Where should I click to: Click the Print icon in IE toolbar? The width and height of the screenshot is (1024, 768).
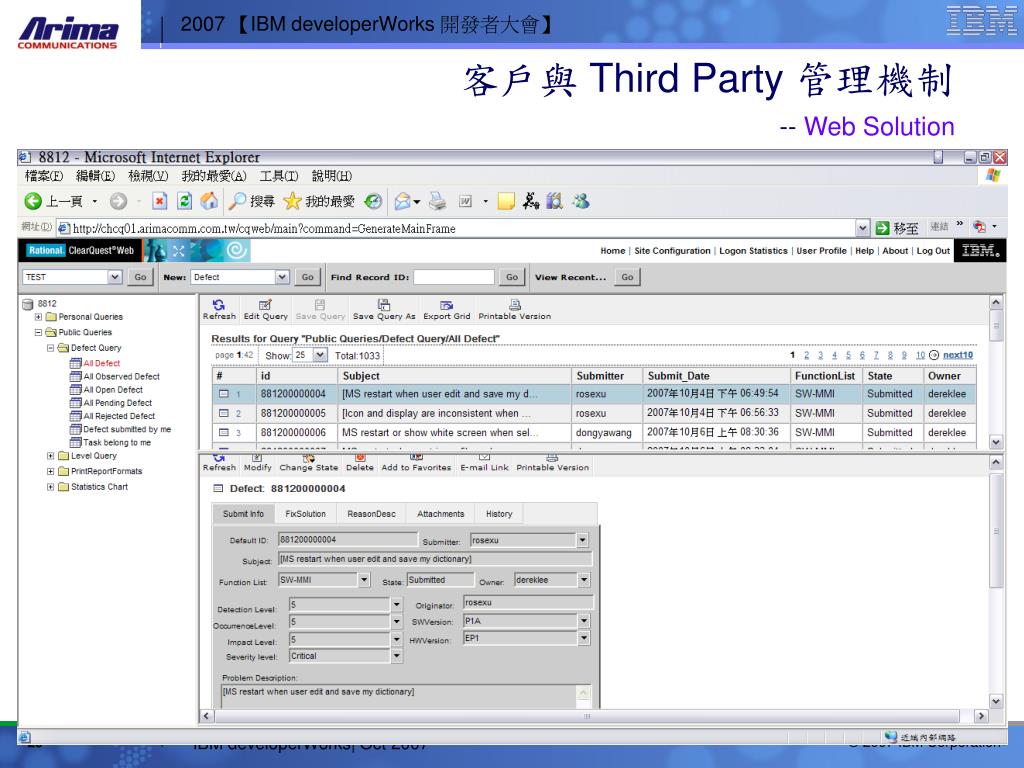pyautogui.click(x=438, y=201)
